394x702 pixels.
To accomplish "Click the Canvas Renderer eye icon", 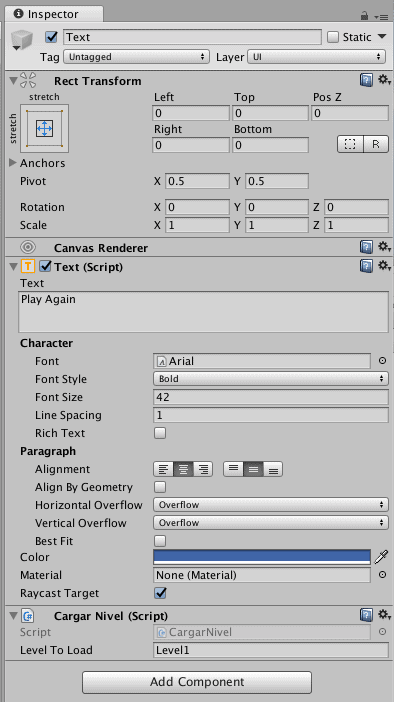I will coord(28,247).
